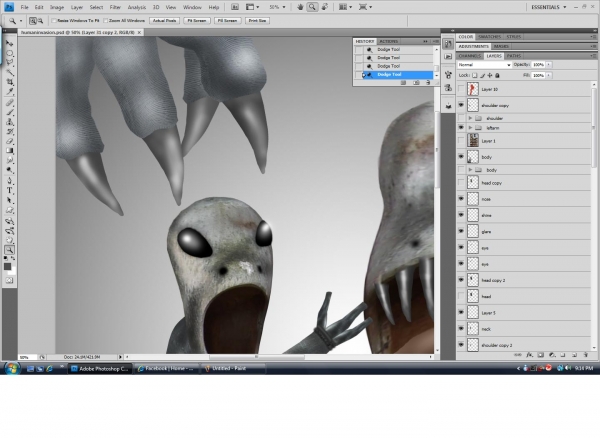Select the Eyedropper tool

coord(9,91)
